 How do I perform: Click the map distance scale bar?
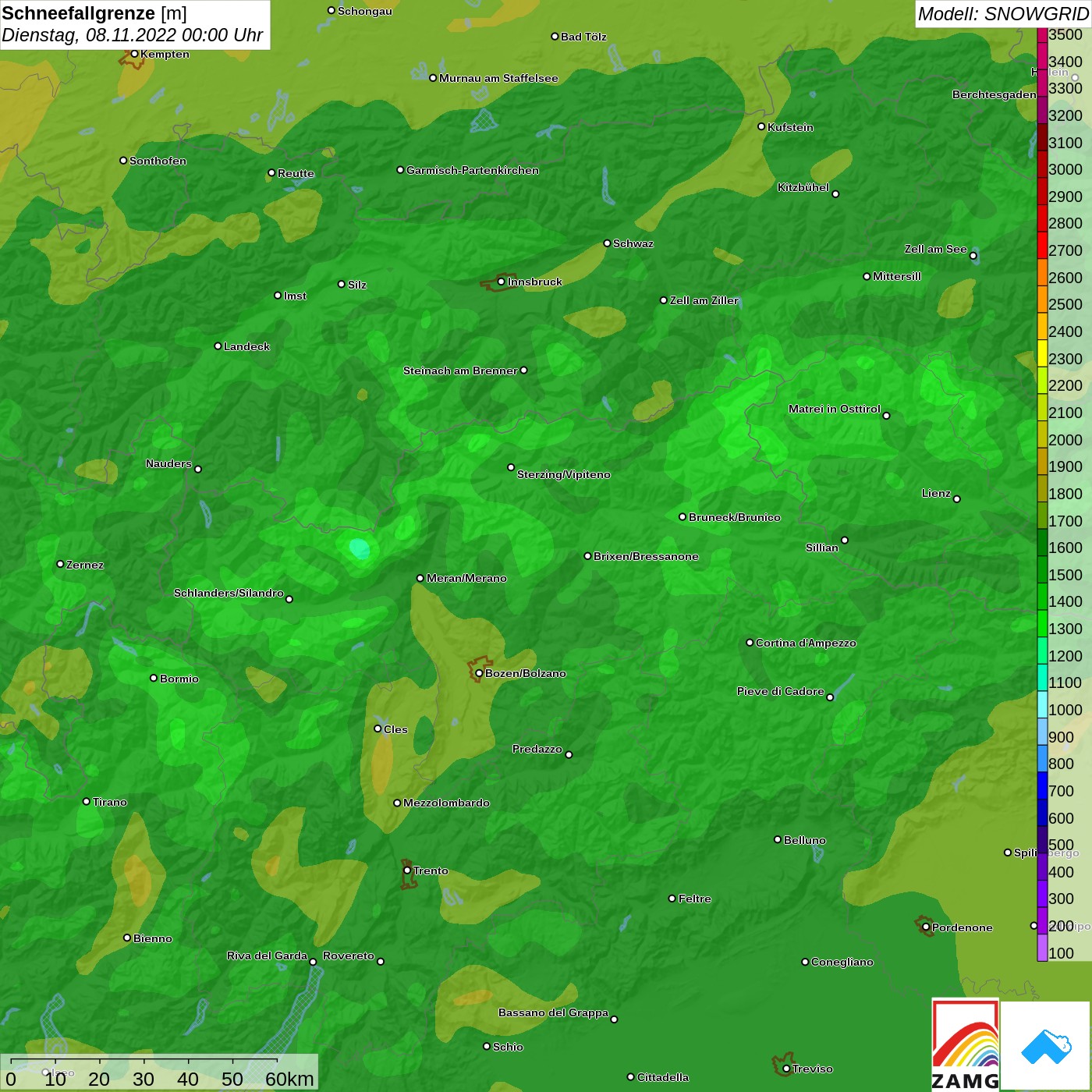(160, 1072)
